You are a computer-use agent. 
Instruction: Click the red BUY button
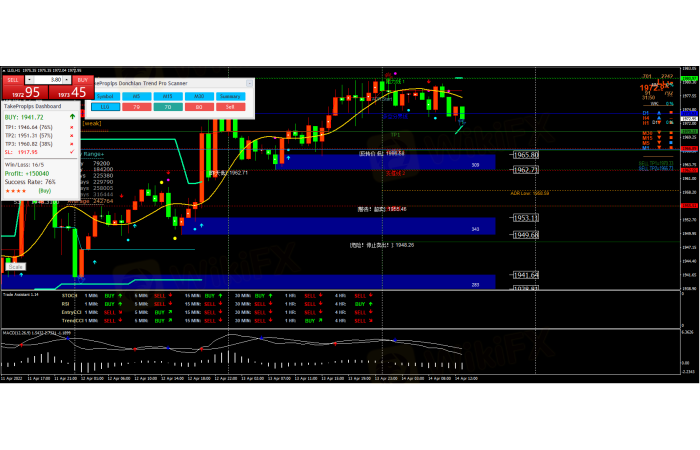(x=82, y=78)
